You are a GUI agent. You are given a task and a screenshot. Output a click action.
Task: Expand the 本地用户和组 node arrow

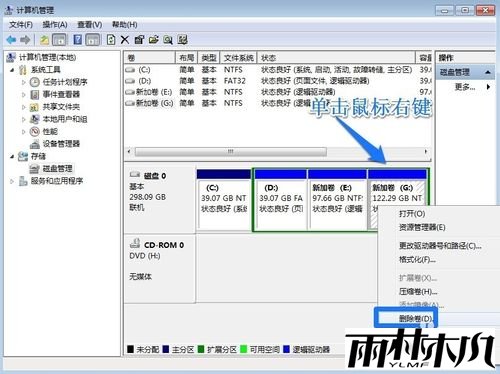pos(24,119)
